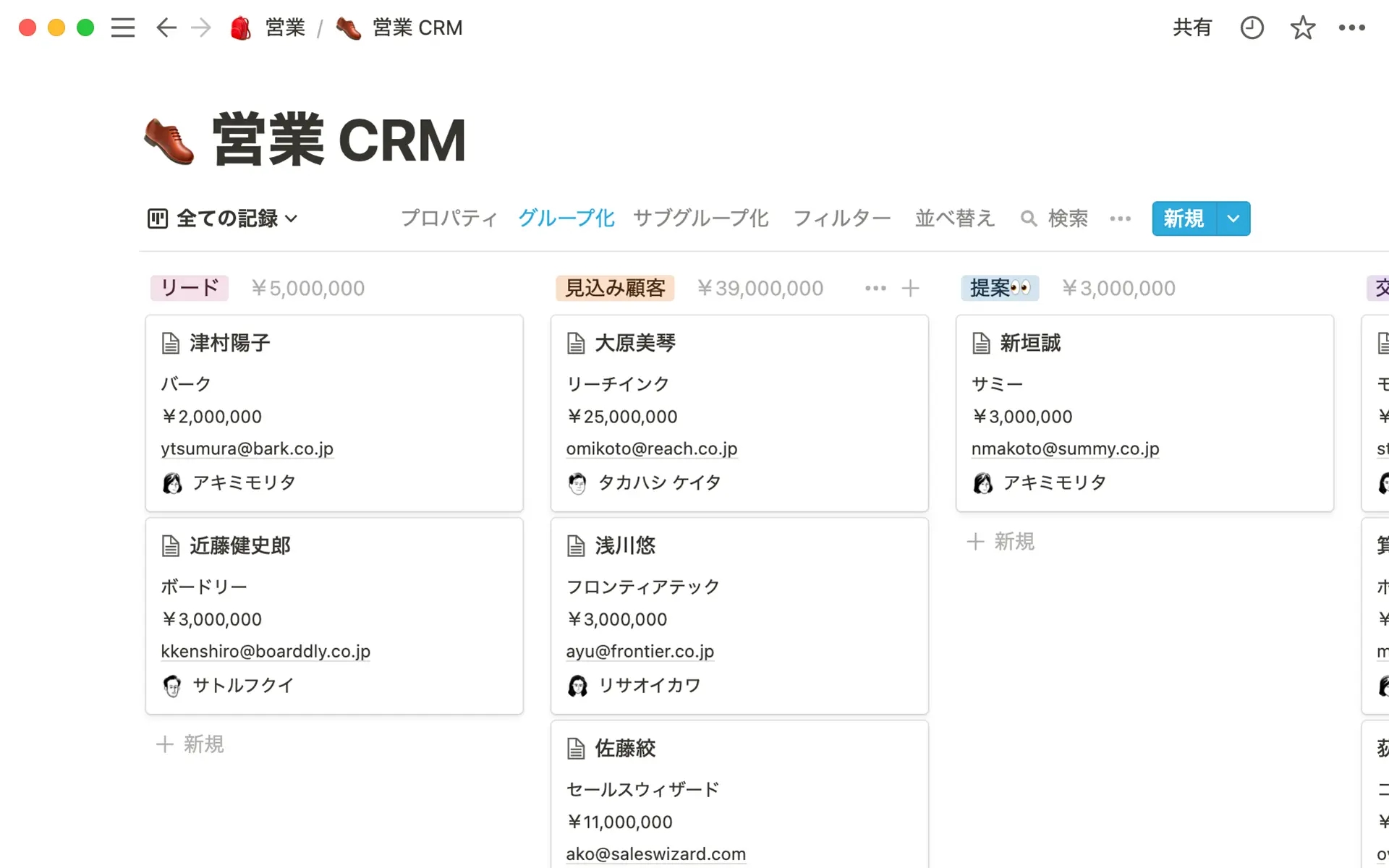1389x868 pixels.
Task: Star the 営業 CRM page as favorite
Action: coord(1302,27)
